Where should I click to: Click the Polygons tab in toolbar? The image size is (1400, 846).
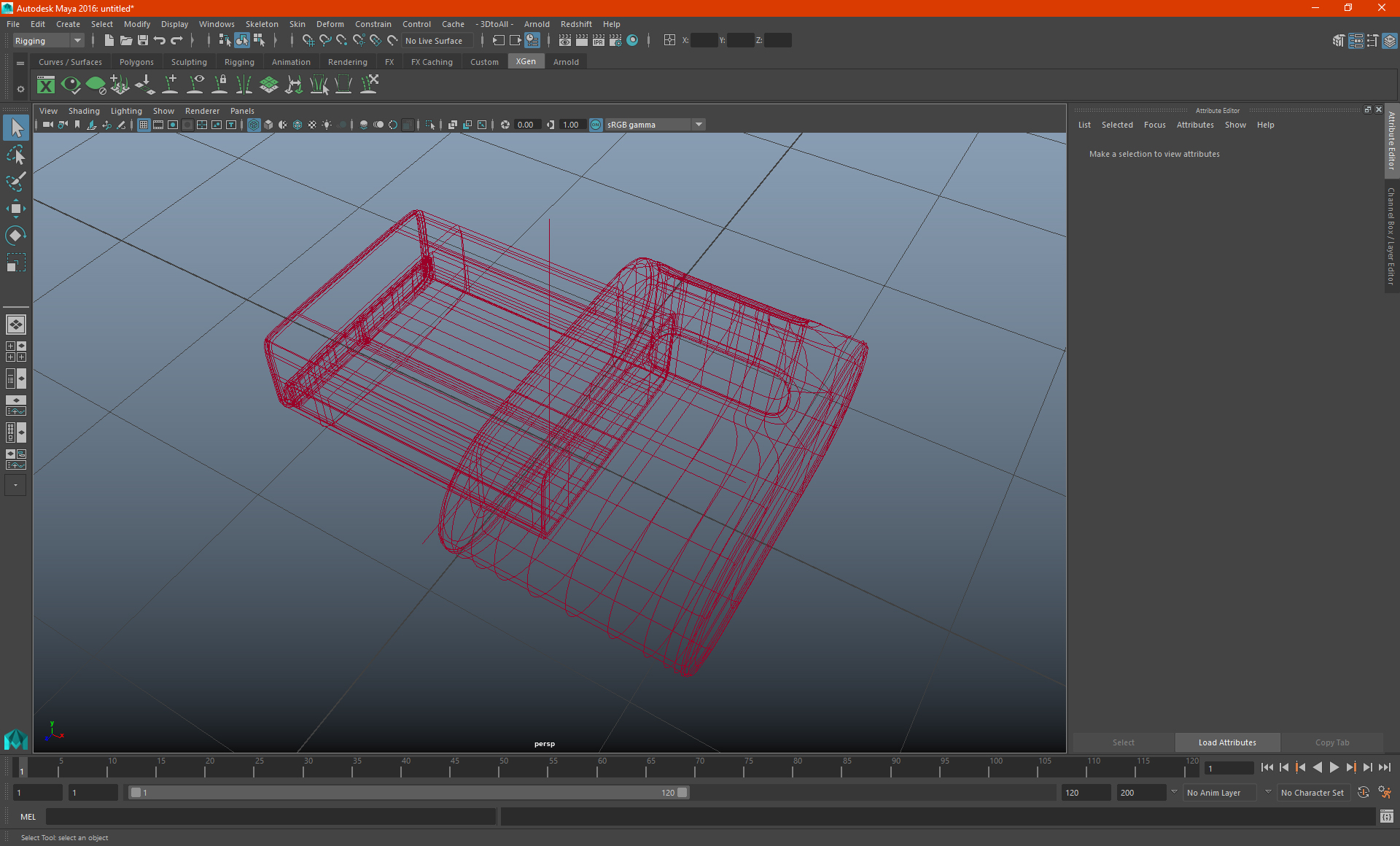(137, 62)
